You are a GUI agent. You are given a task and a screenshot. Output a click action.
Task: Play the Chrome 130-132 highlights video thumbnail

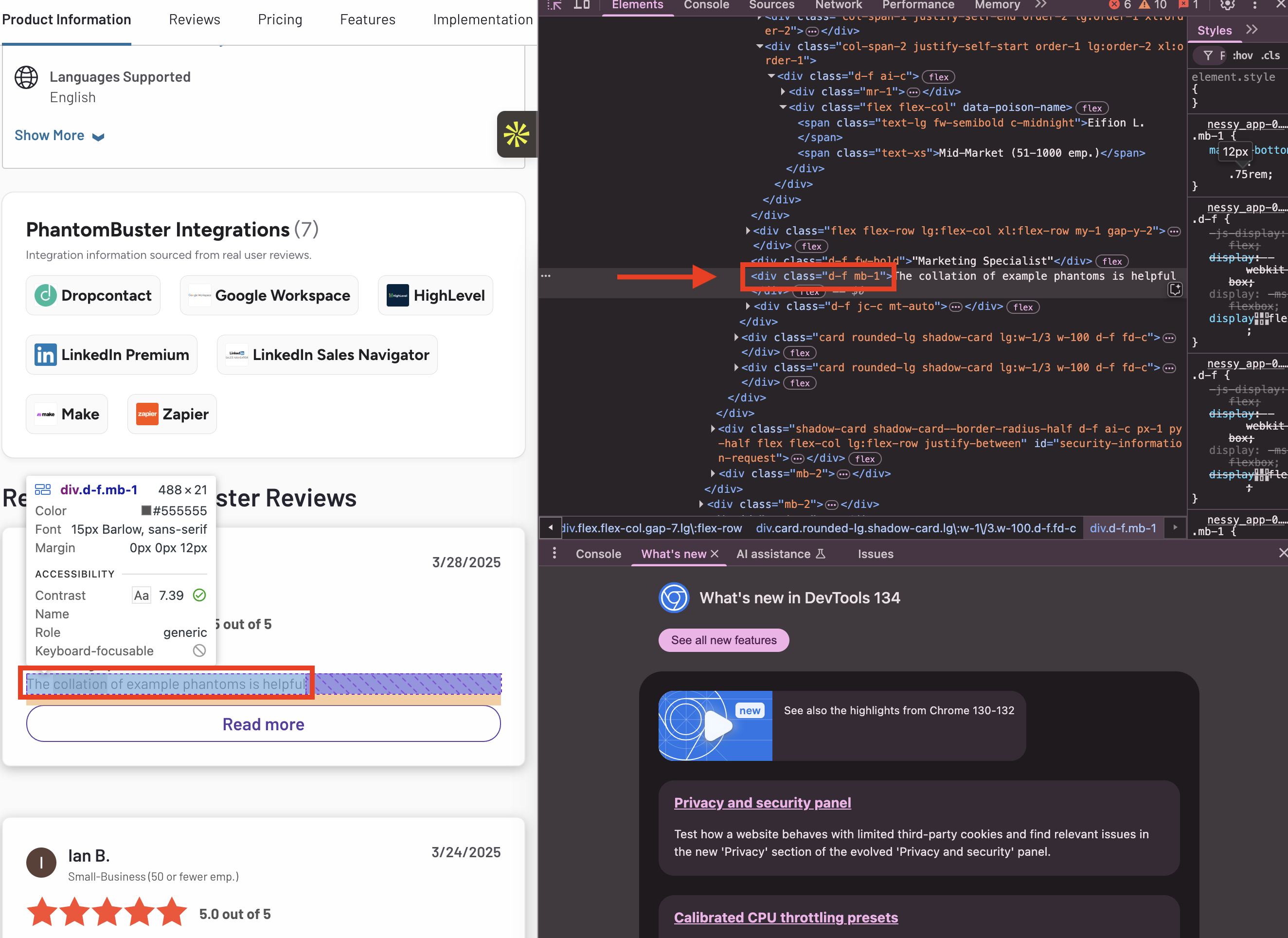click(x=715, y=725)
